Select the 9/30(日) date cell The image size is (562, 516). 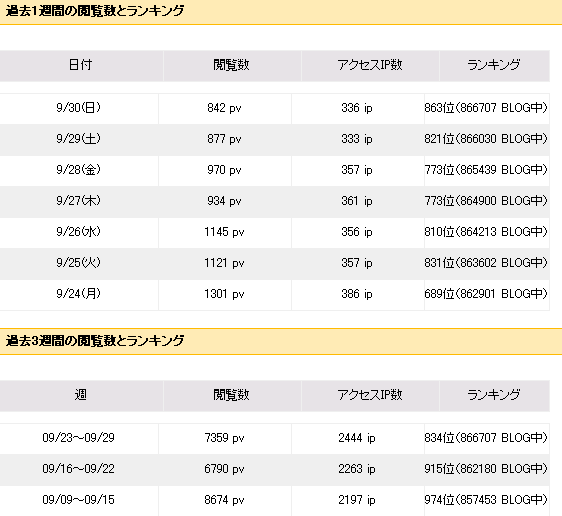pos(78,108)
